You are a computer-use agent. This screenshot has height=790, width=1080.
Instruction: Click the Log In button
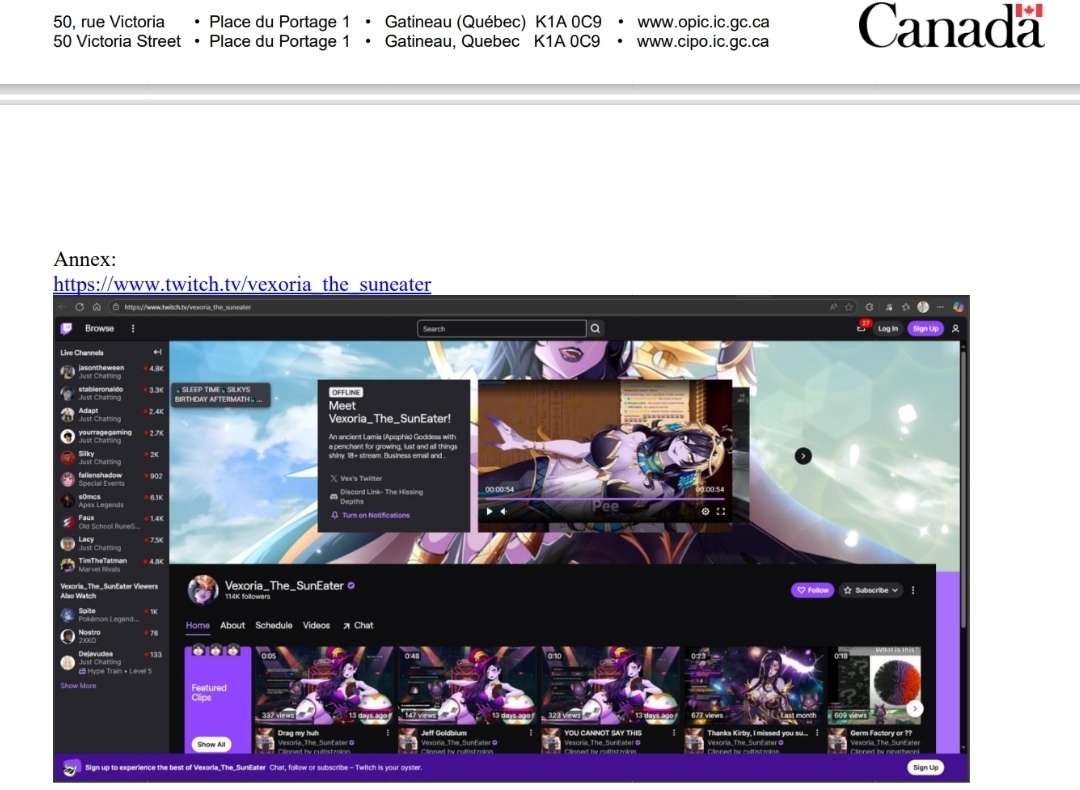[887, 329]
